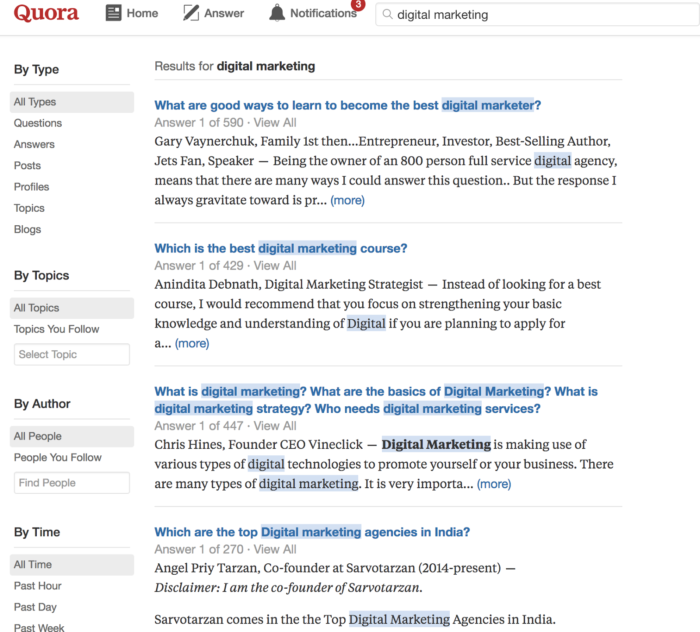This screenshot has height=632, width=700.
Task: Click the red notification count badge
Action: point(358,4)
